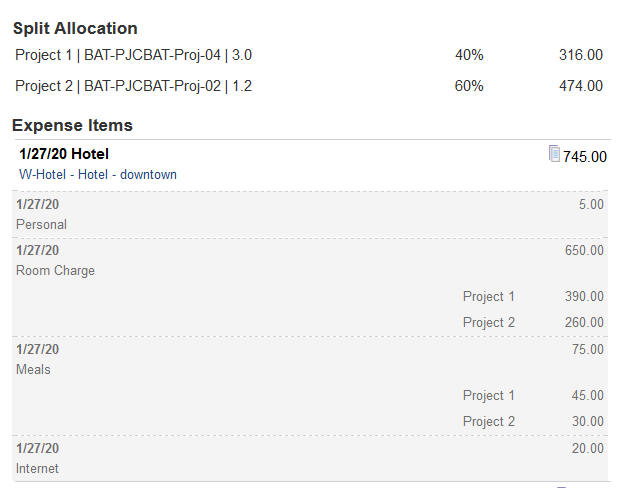Open the W-Hotel - Hotel - downtown link
This screenshot has width=620, height=488.
point(98,174)
